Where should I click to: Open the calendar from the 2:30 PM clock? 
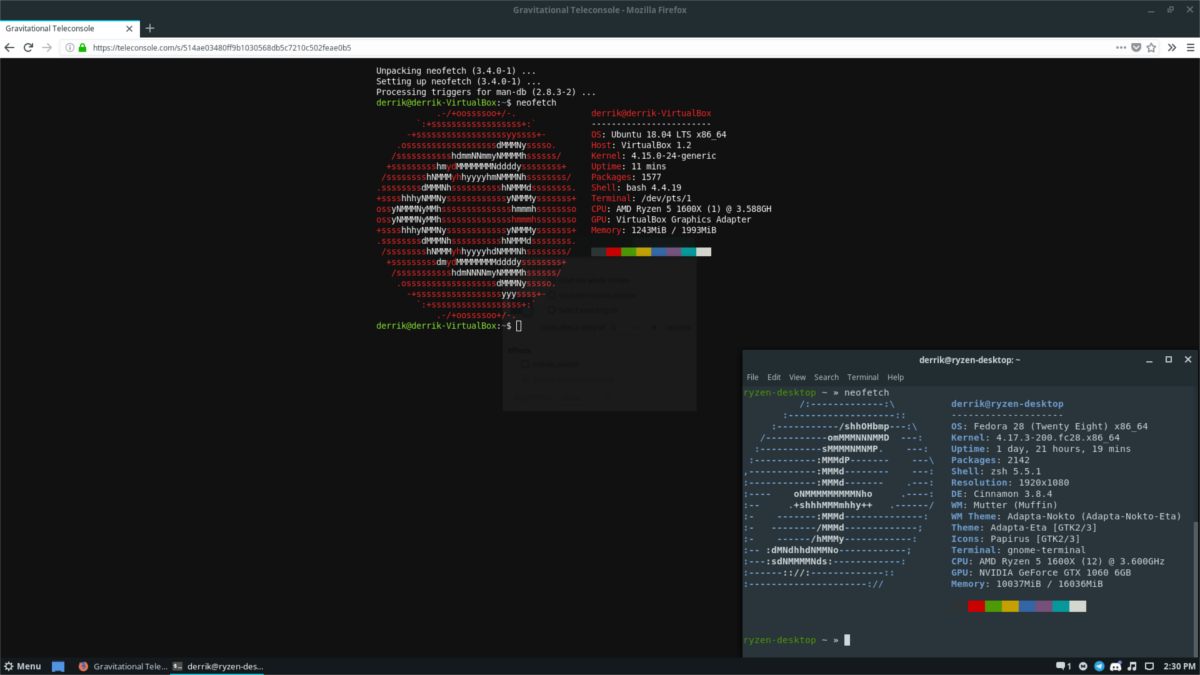click(x=1180, y=666)
